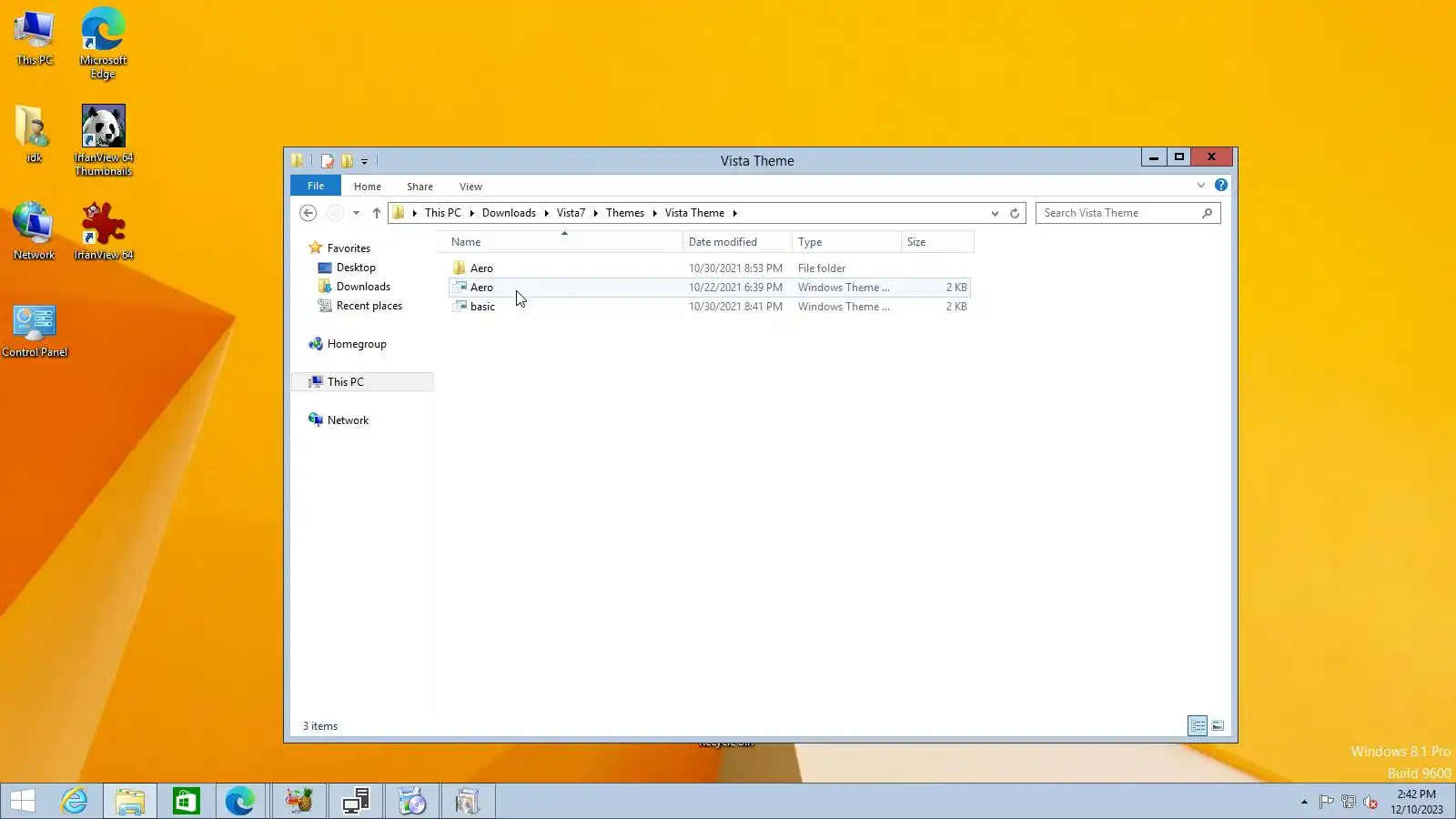Sort files by the Type column

(x=846, y=242)
